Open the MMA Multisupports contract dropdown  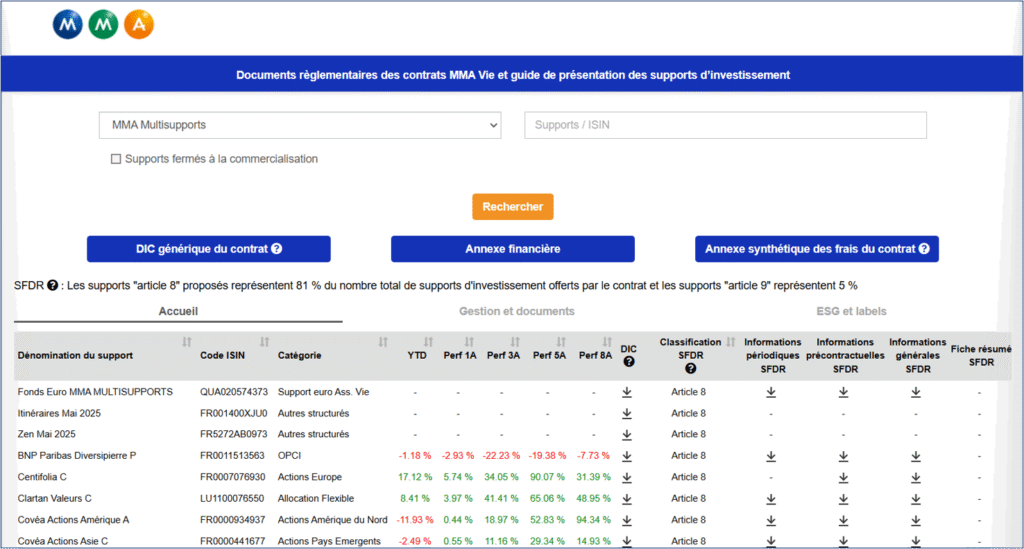(300, 125)
